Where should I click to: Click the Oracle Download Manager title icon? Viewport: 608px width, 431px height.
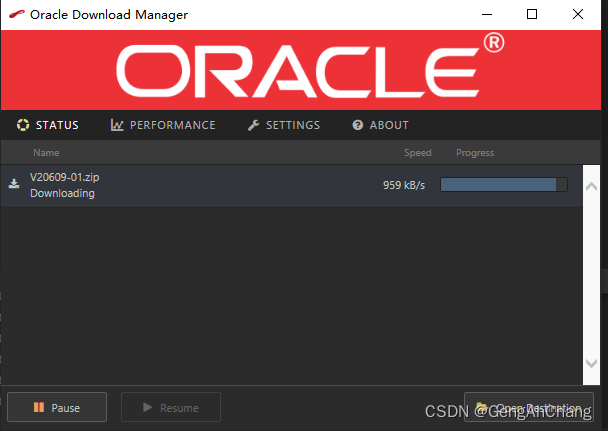(17, 14)
